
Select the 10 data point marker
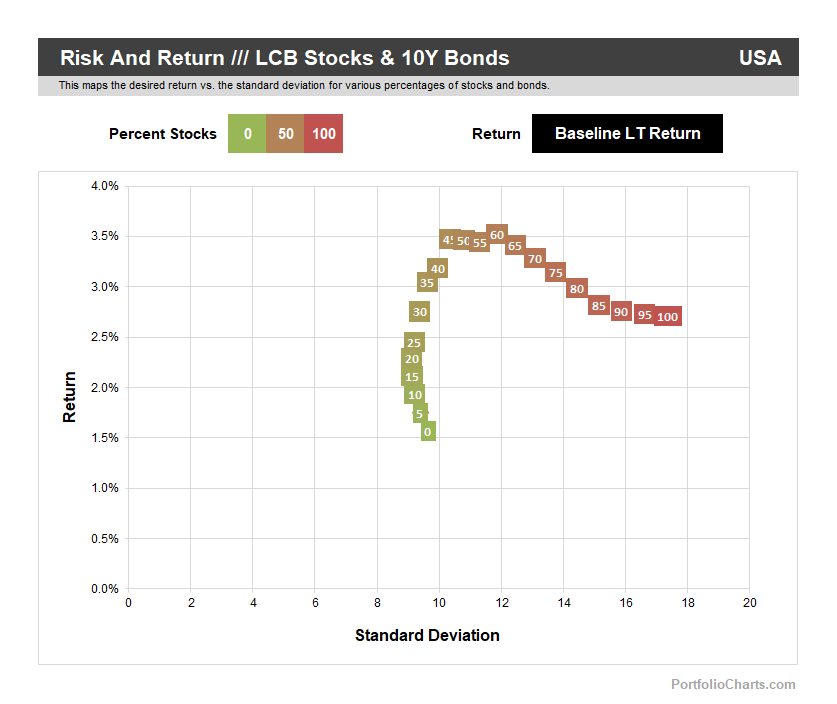[x=415, y=395]
